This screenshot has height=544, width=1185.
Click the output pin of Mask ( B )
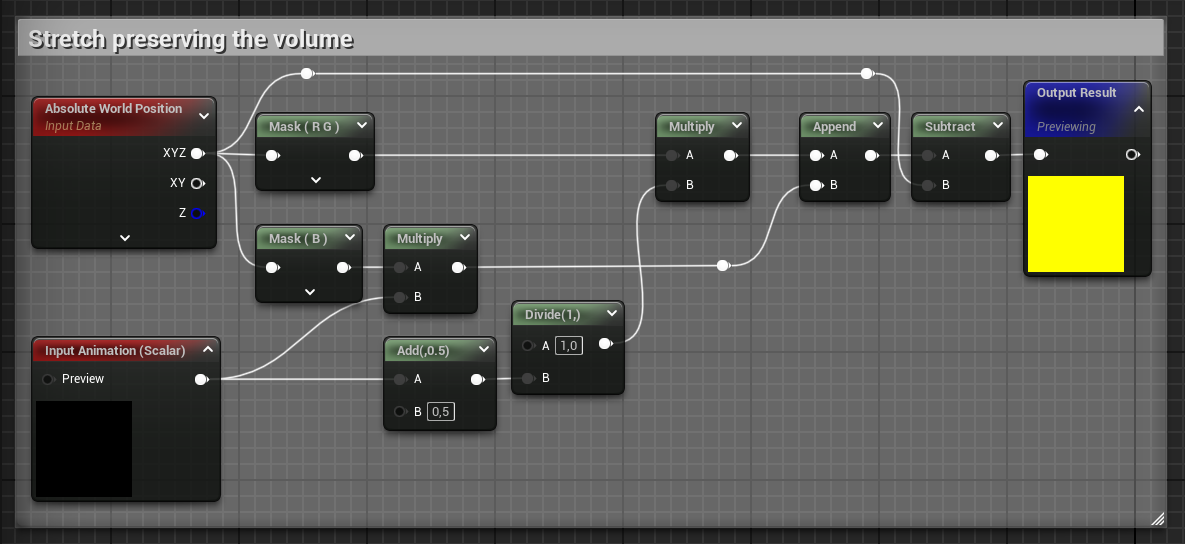343,267
